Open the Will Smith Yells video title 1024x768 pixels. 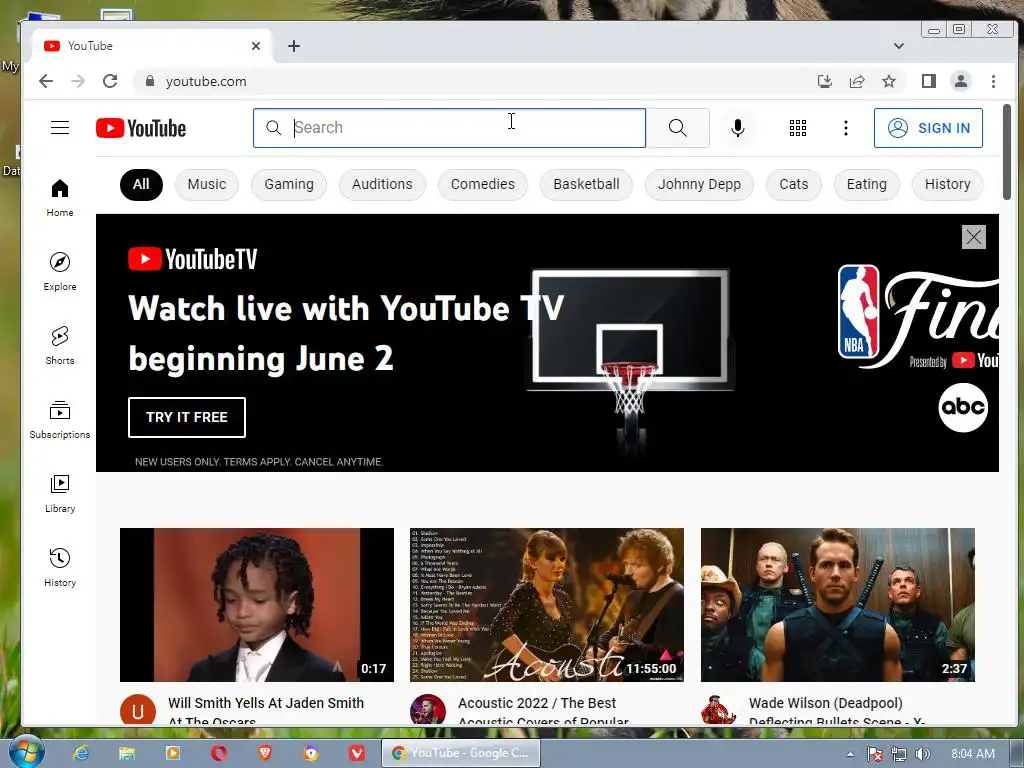[x=266, y=710]
